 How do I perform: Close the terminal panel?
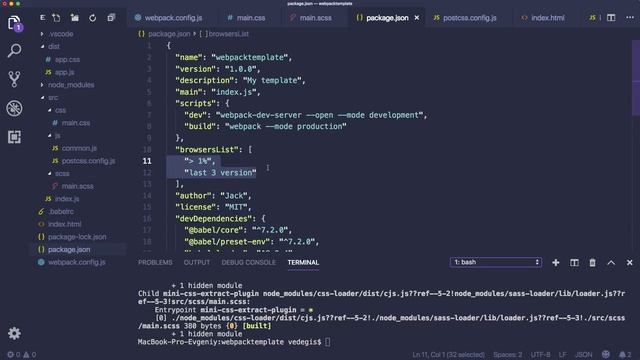tap(630, 262)
